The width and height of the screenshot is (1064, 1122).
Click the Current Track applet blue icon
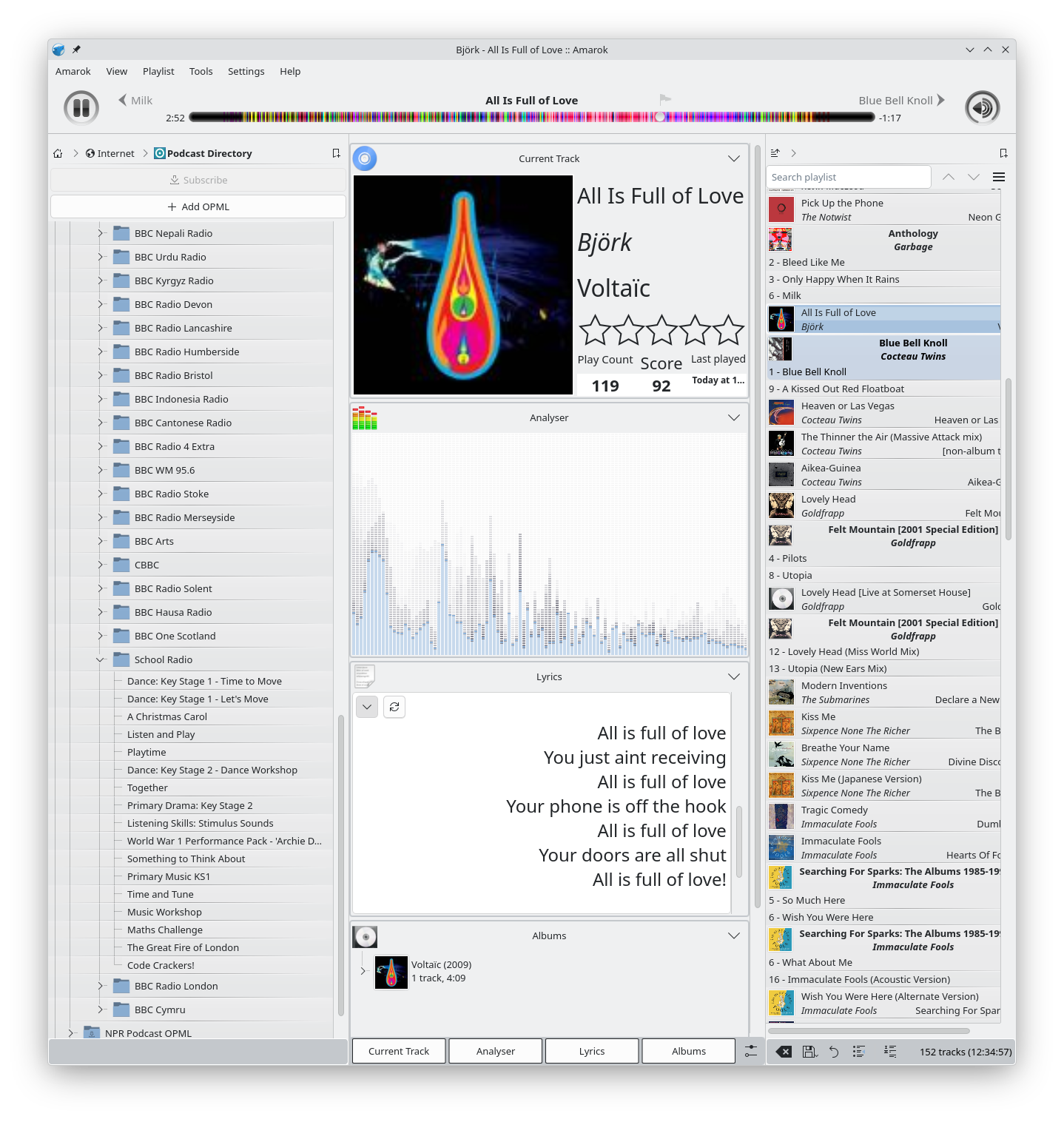(365, 158)
